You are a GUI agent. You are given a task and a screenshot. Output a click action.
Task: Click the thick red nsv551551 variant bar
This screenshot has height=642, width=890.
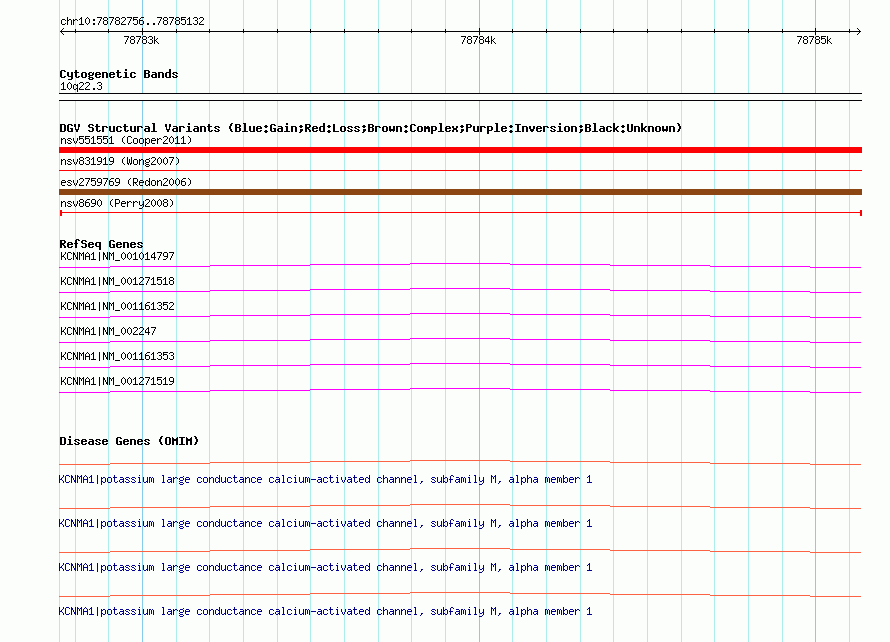point(460,150)
